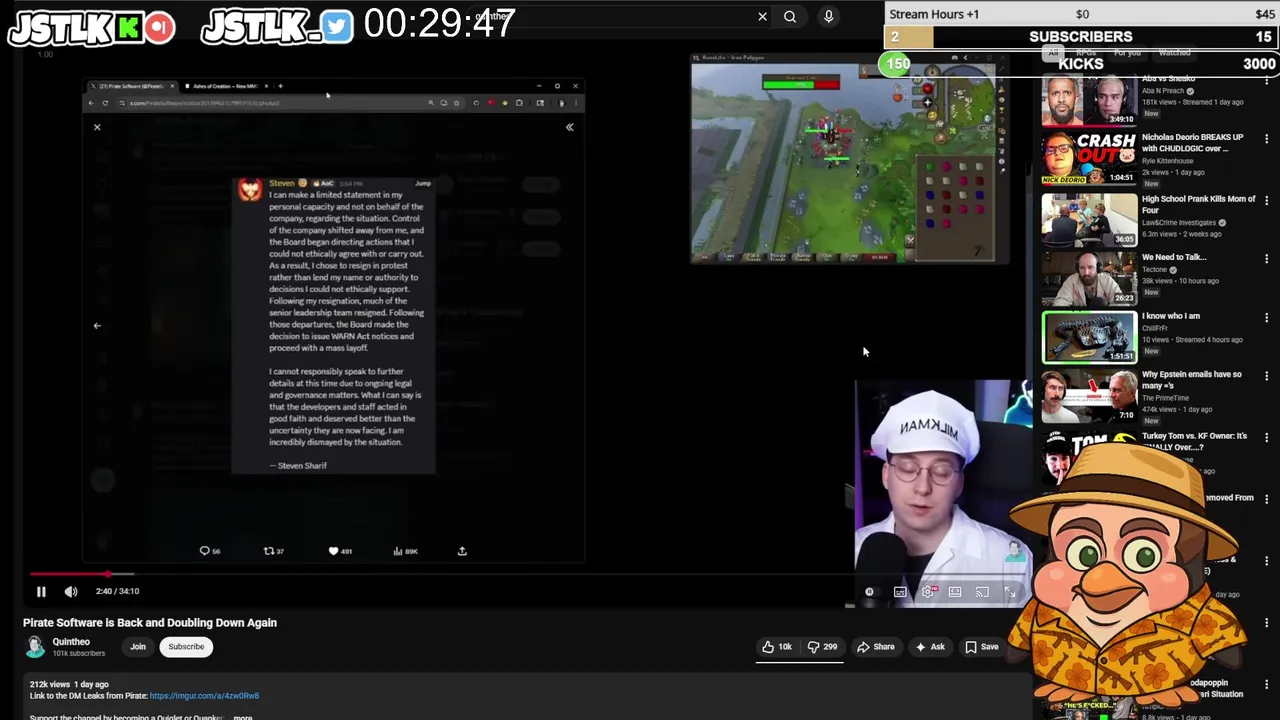Image resolution: width=1280 pixels, height=720 pixels.
Task: Click the Quintheo channel name
Action: [x=71, y=642]
